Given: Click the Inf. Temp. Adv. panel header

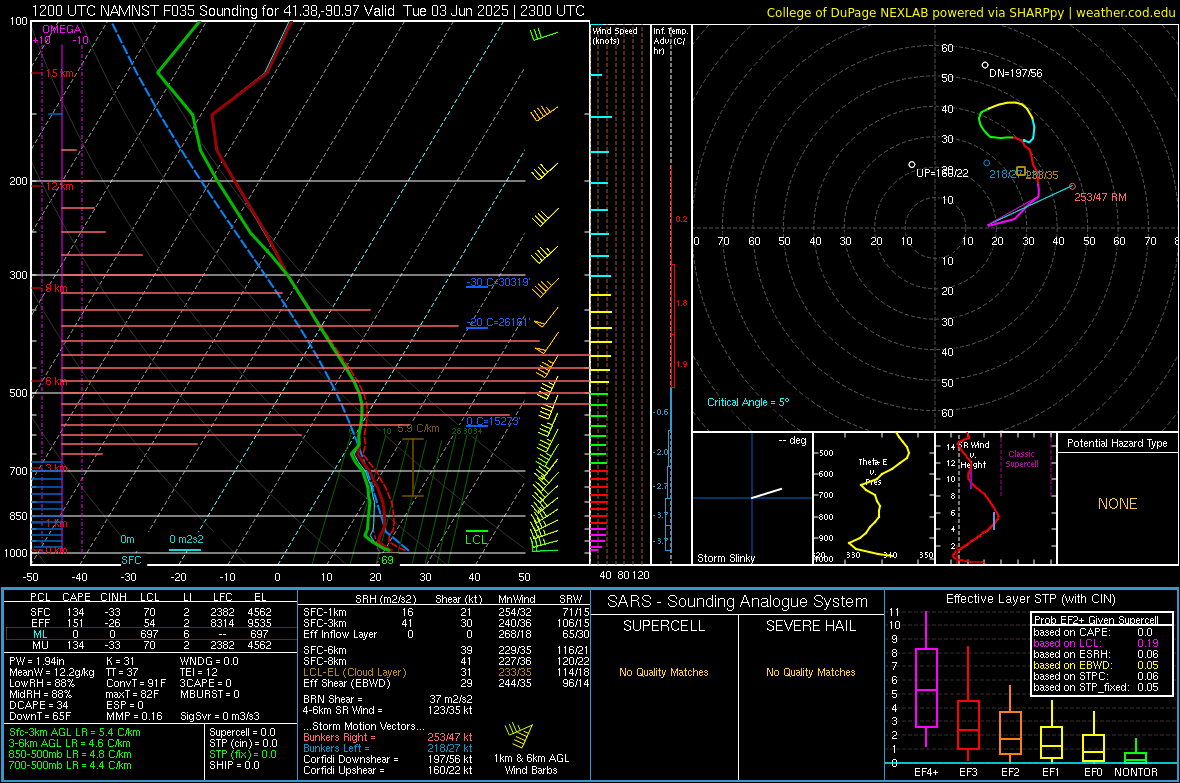Looking at the screenshot, I should click(670, 41).
